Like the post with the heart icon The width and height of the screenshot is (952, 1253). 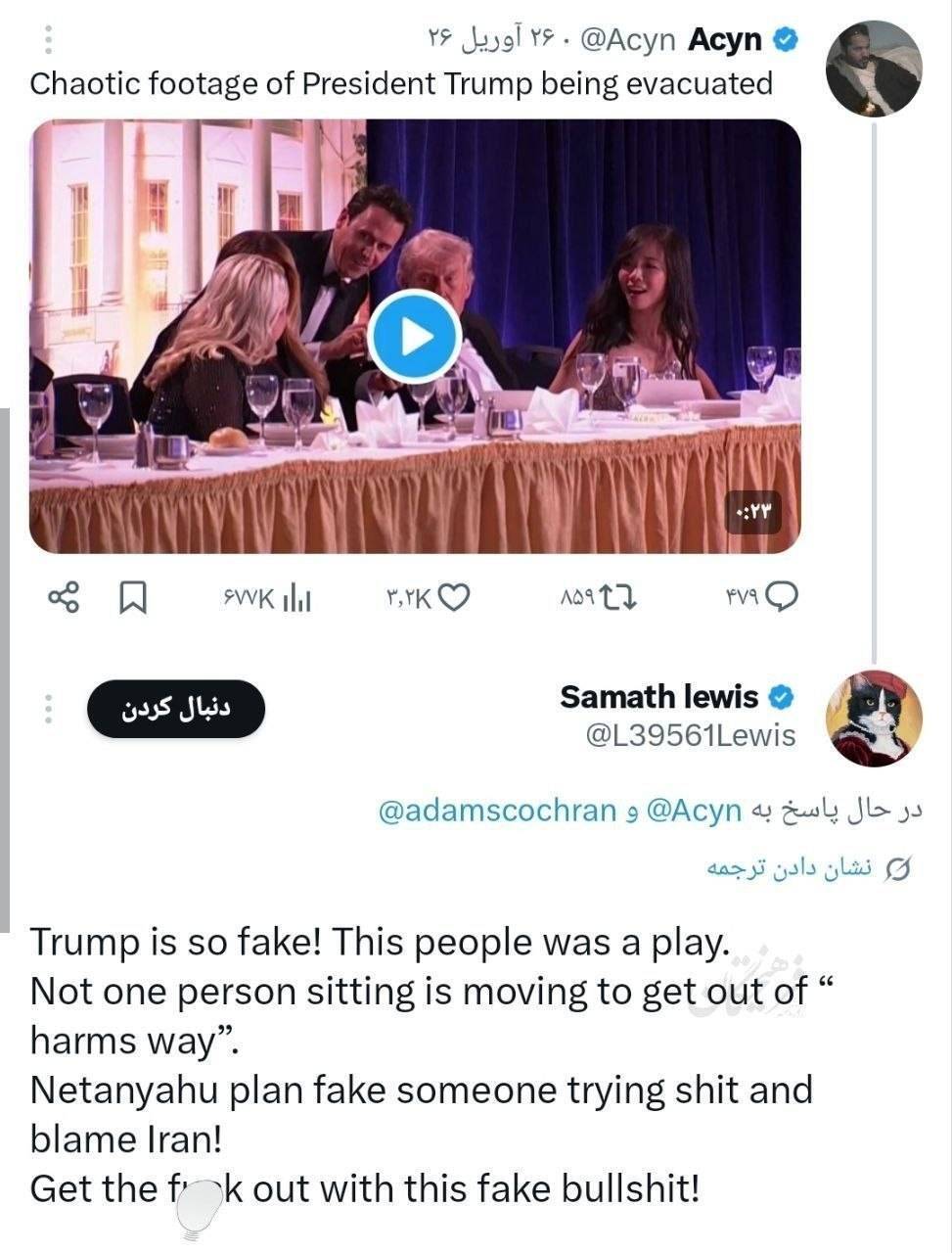(x=454, y=596)
